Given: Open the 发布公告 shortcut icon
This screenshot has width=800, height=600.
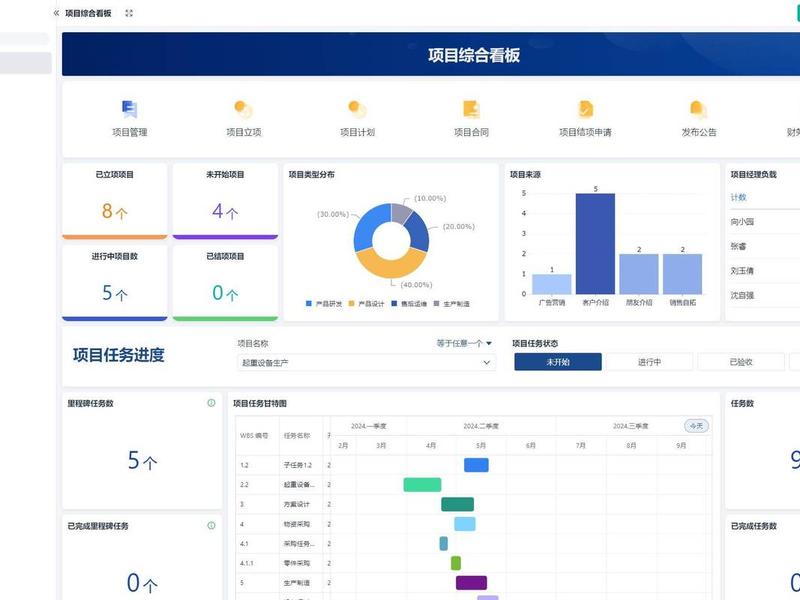Looking at the screenshot, I should click(698, 109).
